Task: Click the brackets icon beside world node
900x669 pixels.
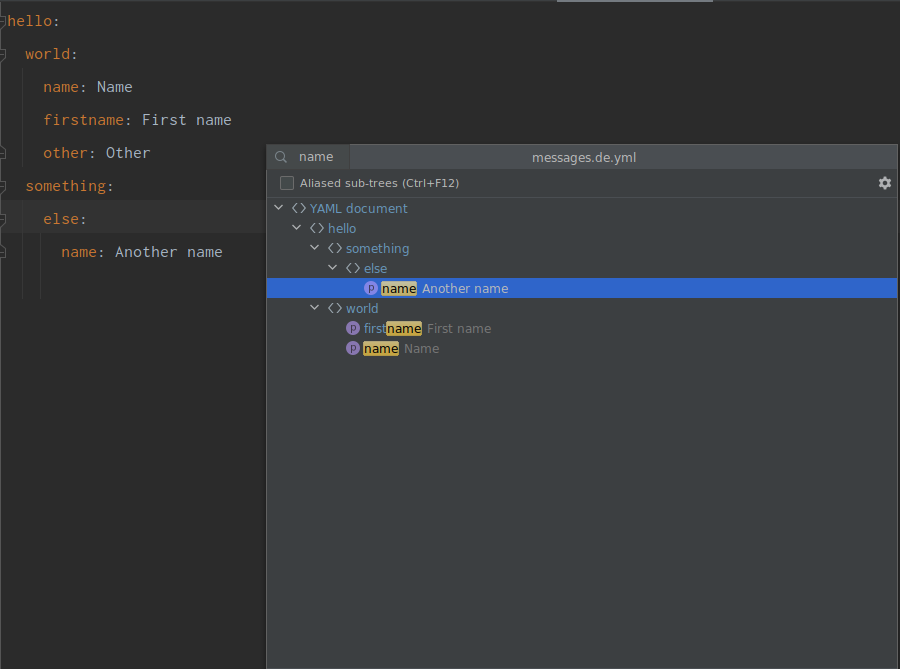Action: click(335, 309)
